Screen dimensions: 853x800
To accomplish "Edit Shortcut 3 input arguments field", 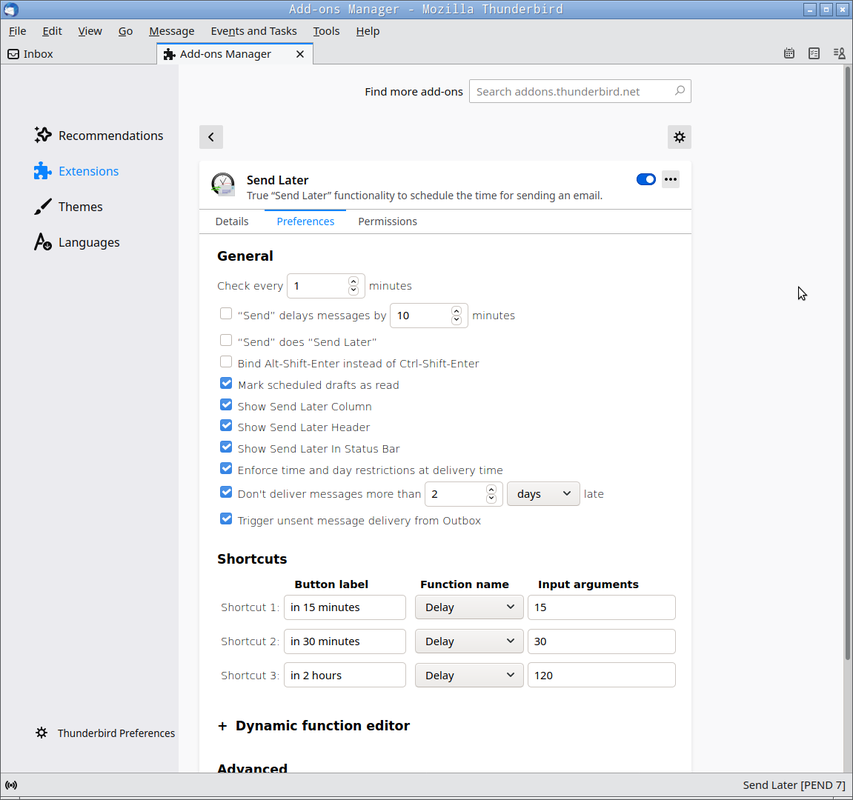I will point(602,675).
